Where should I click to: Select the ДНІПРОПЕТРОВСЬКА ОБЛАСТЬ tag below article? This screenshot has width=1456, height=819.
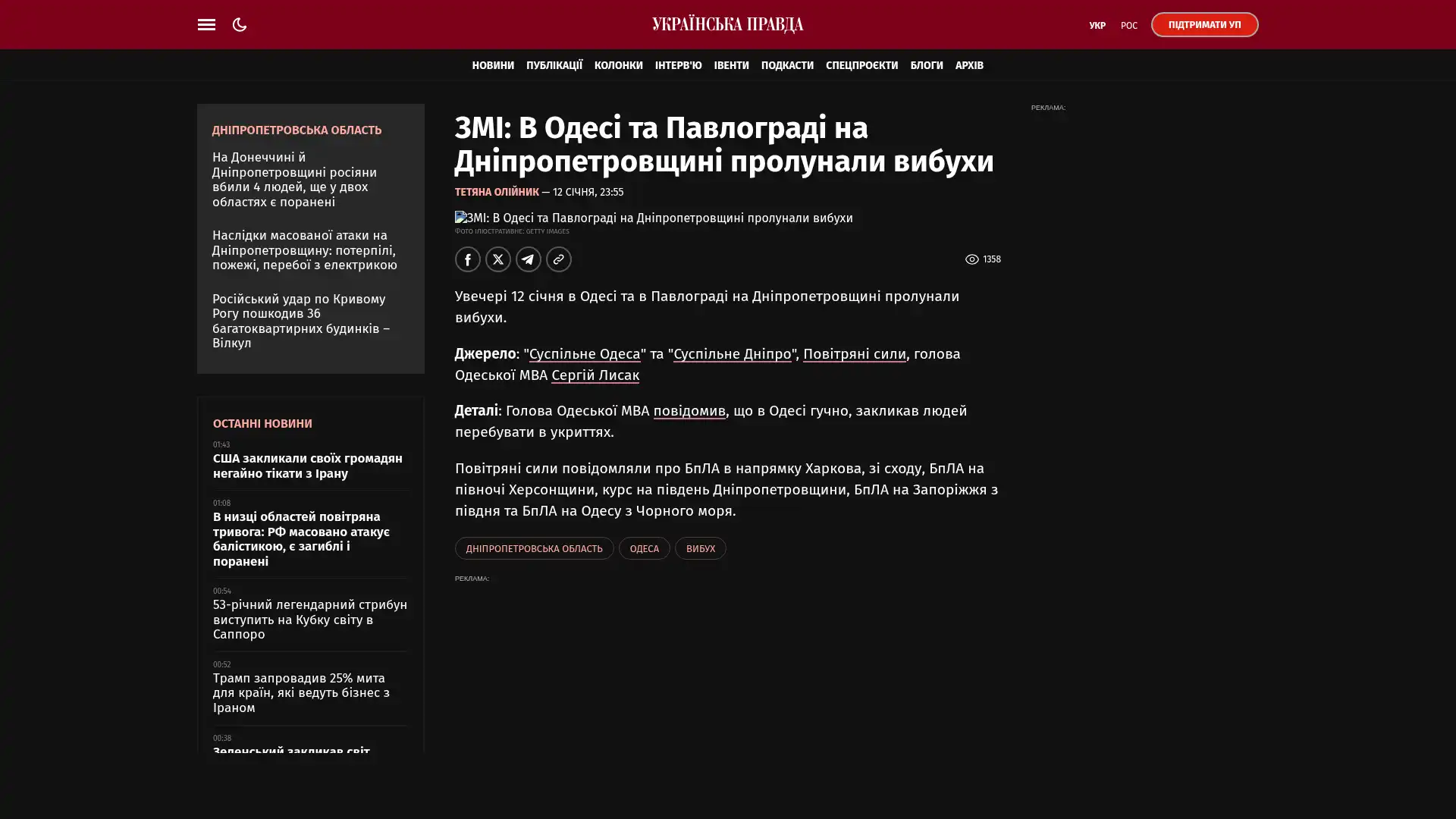point(534,548)
